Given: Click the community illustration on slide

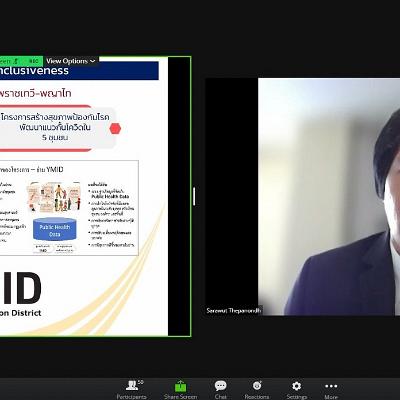Looking at the screenshot, I should (x=54, y=197).
